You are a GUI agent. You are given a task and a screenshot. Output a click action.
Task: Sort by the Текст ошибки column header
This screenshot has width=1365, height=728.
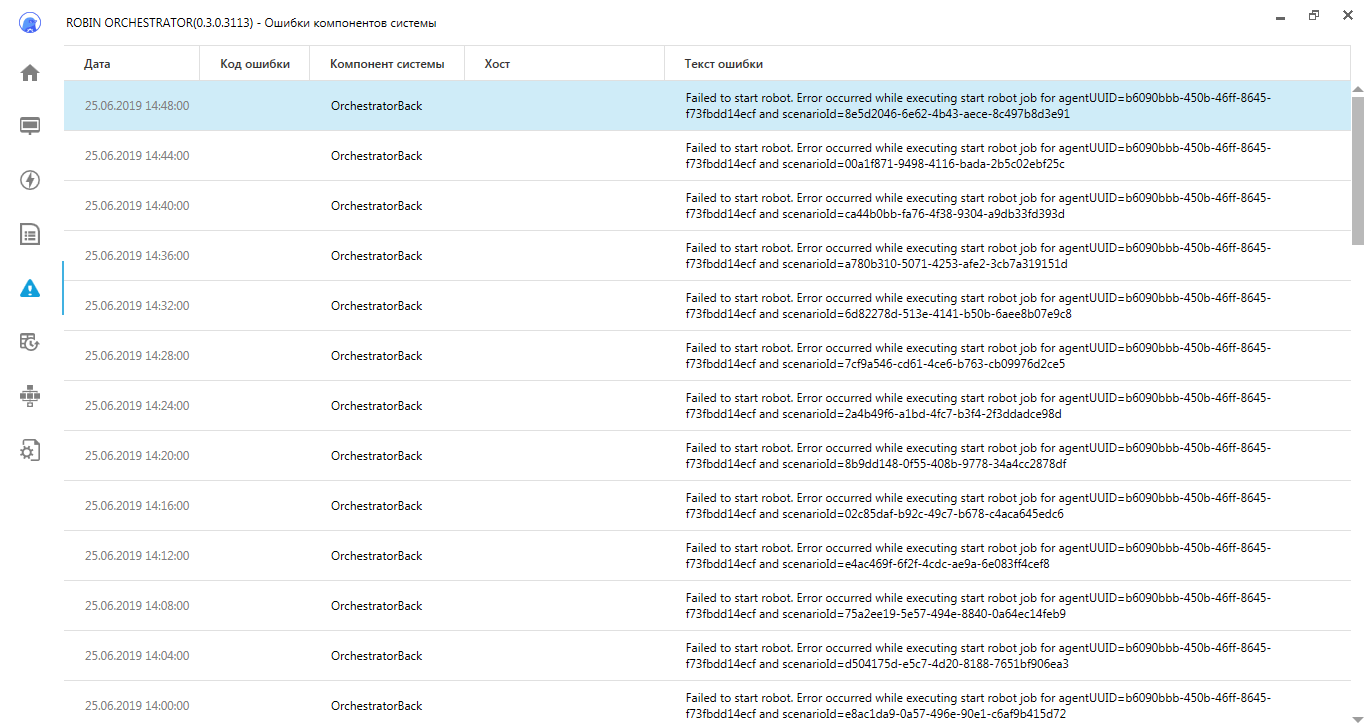pyautogui.click(x=1007, y=64)
